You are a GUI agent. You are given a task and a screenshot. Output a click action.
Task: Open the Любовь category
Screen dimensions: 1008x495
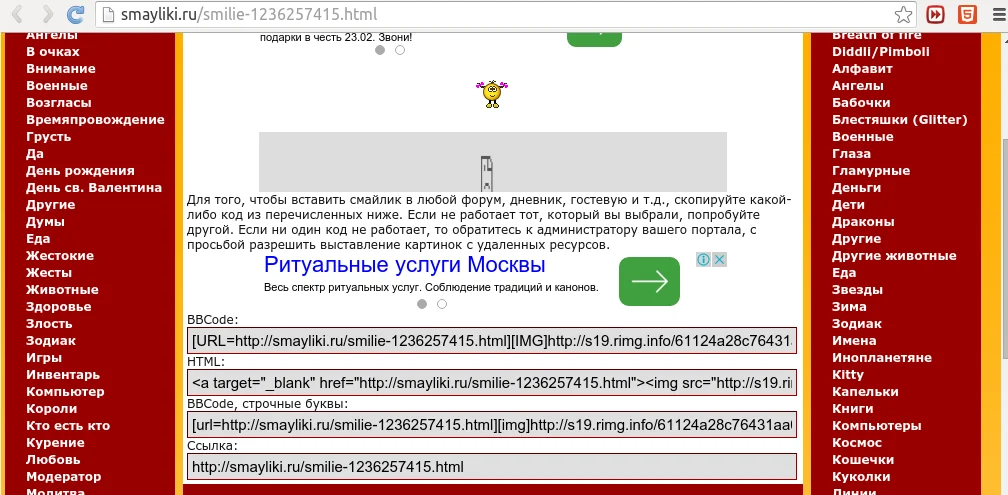[53, 460]
